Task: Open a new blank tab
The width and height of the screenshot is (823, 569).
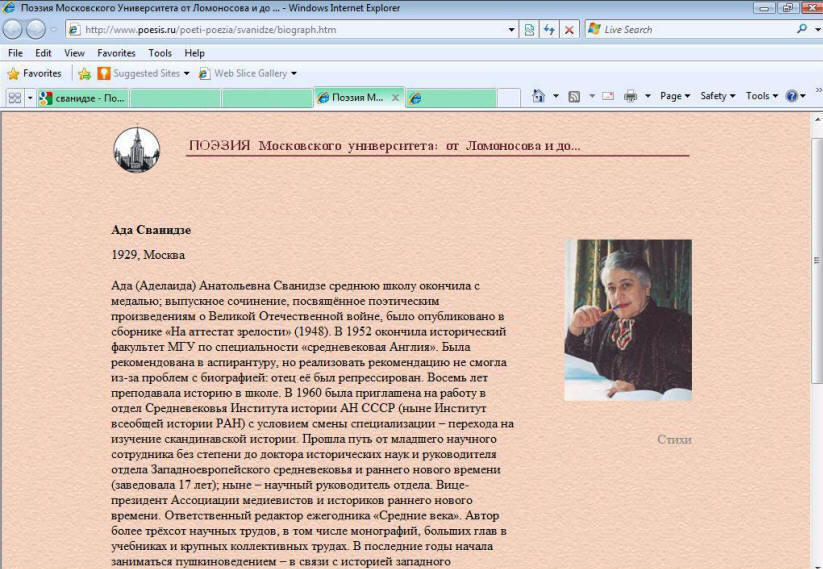Action: [x=508, y=98]
